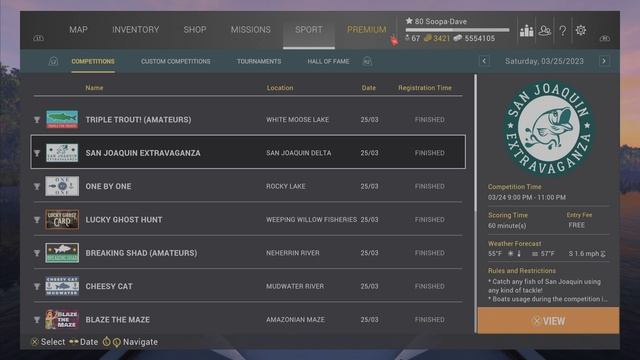640x360 pixels.
Task: Click the Breaking Shad thumbnail
Action: point(62,253)
